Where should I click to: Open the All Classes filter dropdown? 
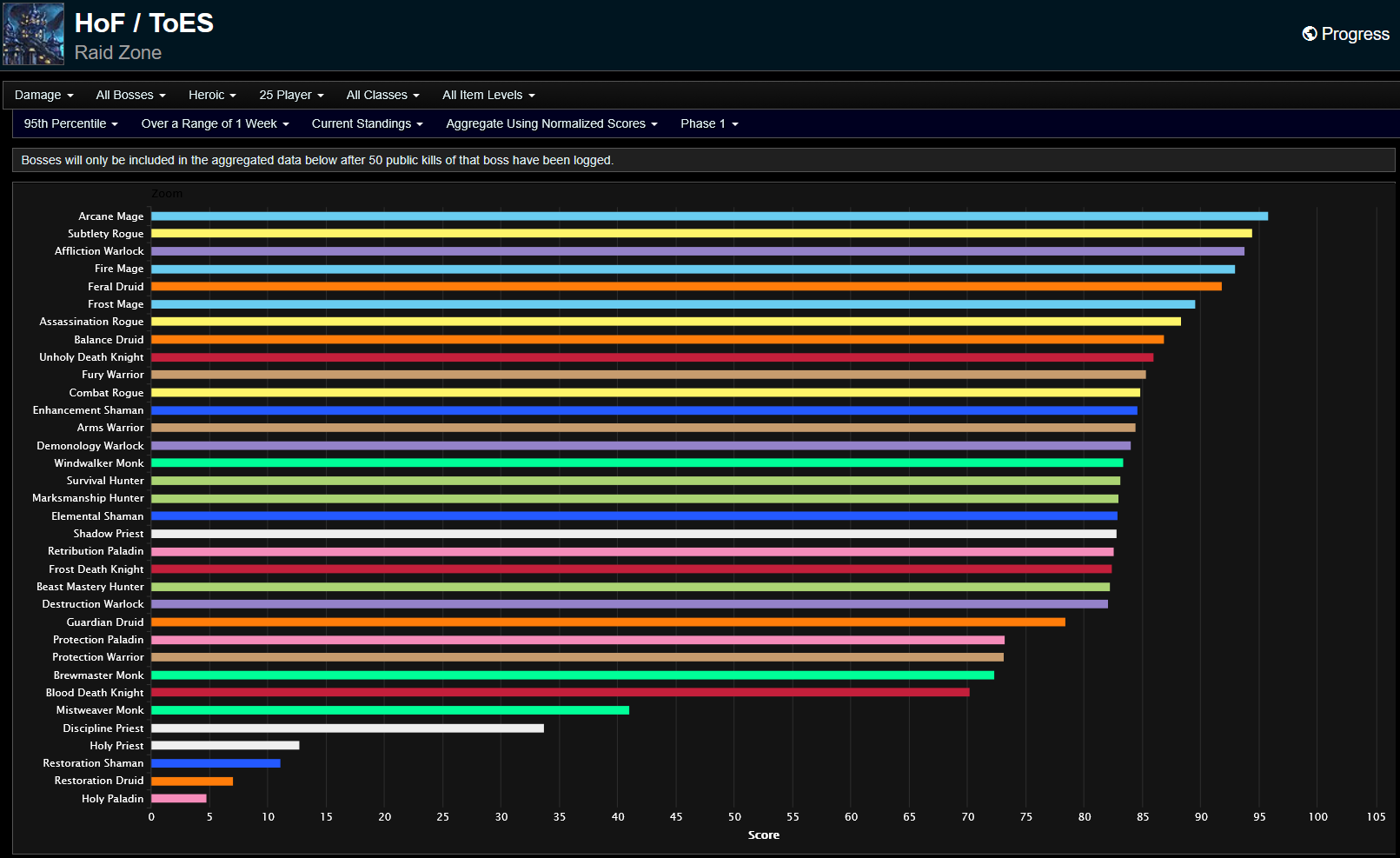point(382,95)
